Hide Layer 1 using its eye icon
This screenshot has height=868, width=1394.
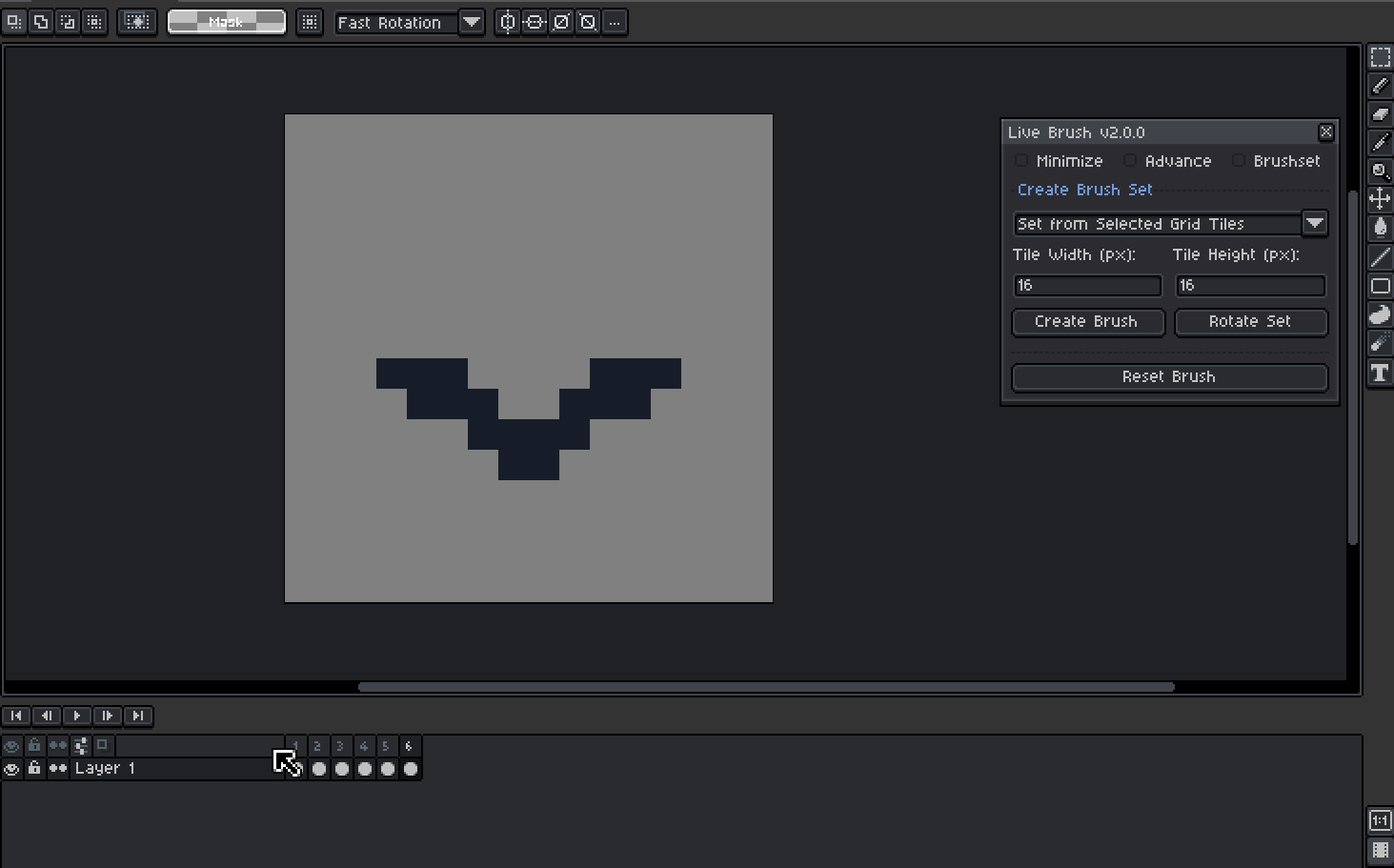[x=11, y=768]
